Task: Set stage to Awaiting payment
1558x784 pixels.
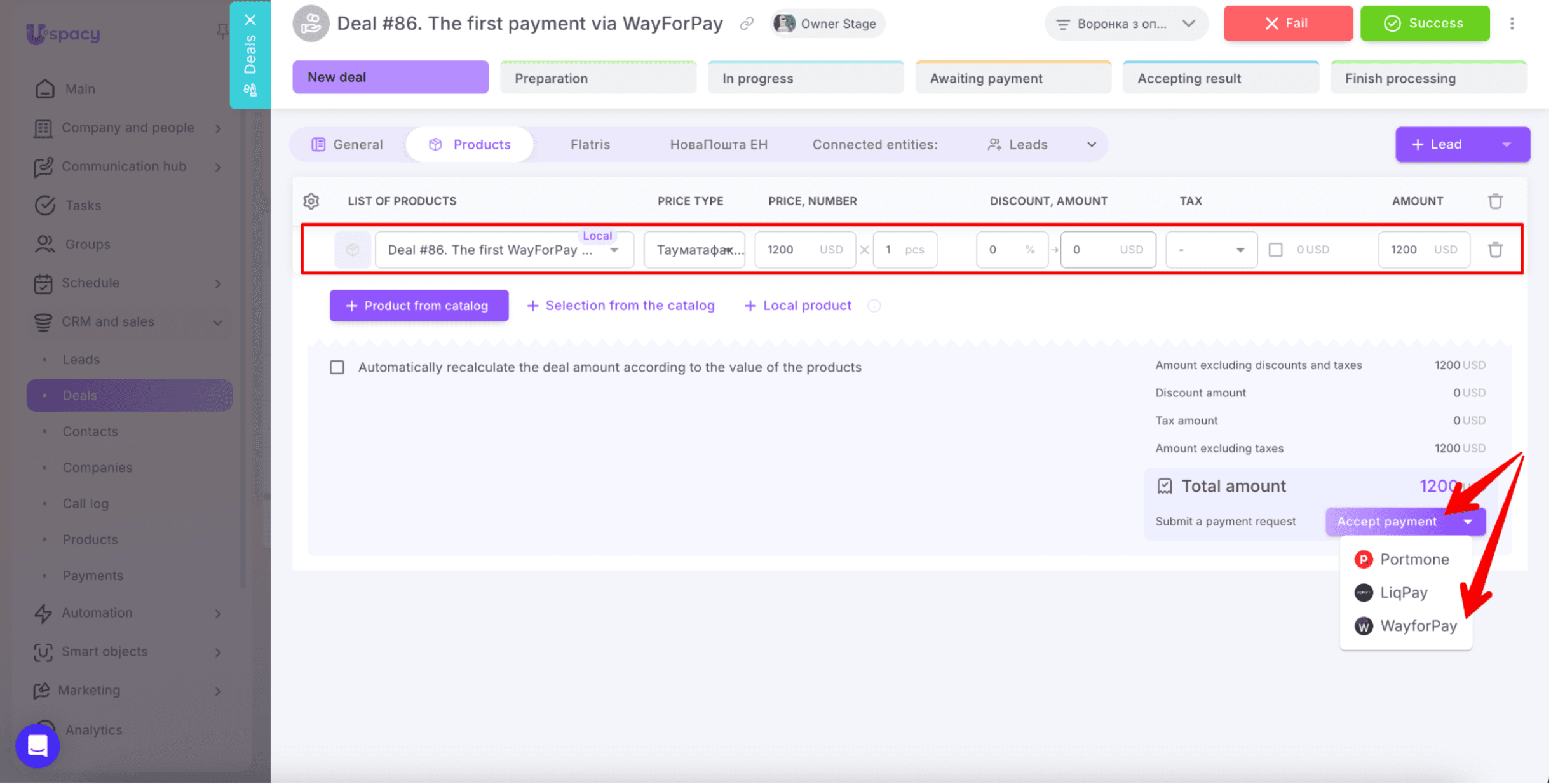Action: [x=1013, y=78]
